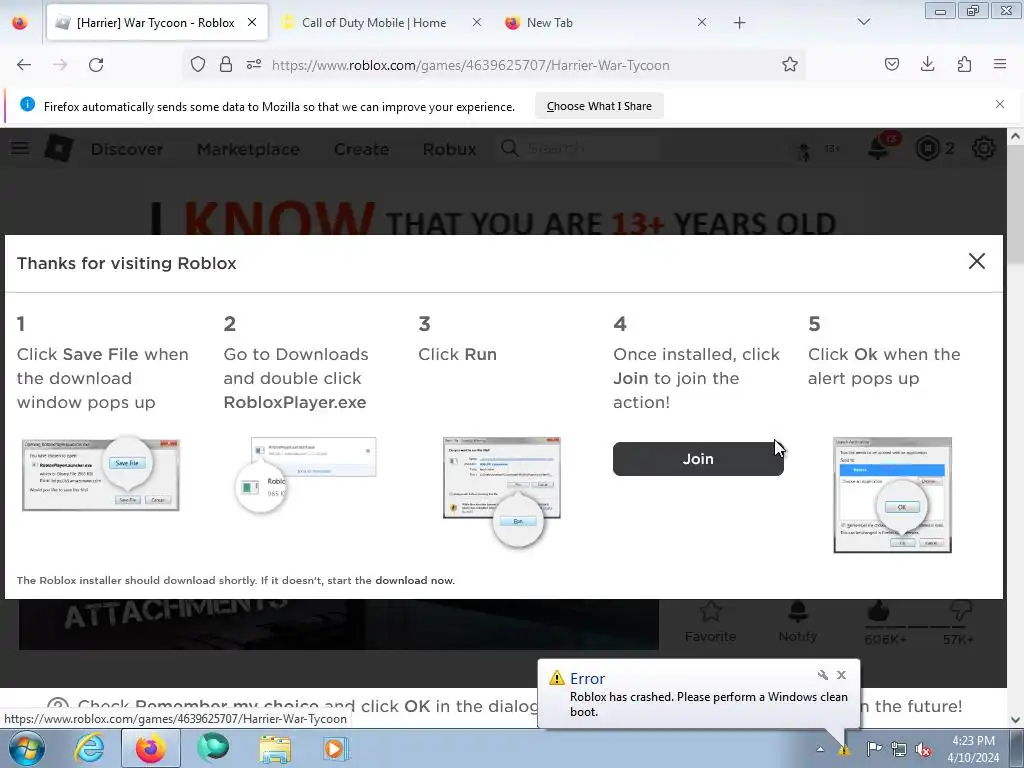Click the Roblox avatar profile icon
1024x768 pixels.
click(805, 150)
